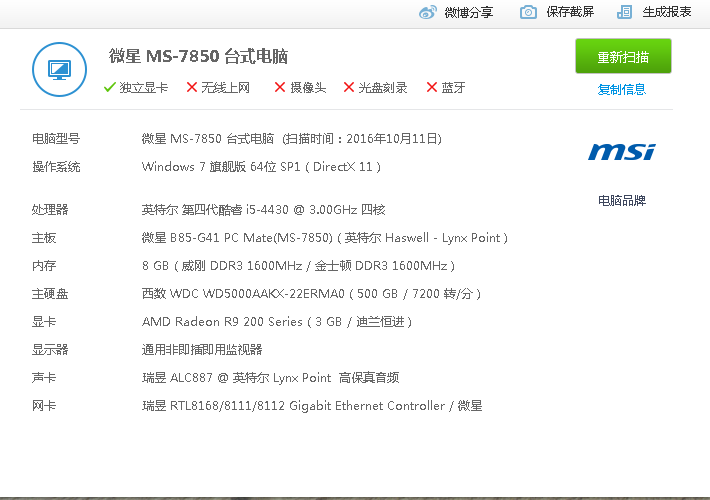Click the 显示器 row label
Image resolution: width=710 pixels, height=500 pixels.
pyautogui.click(x=50, y=350)
